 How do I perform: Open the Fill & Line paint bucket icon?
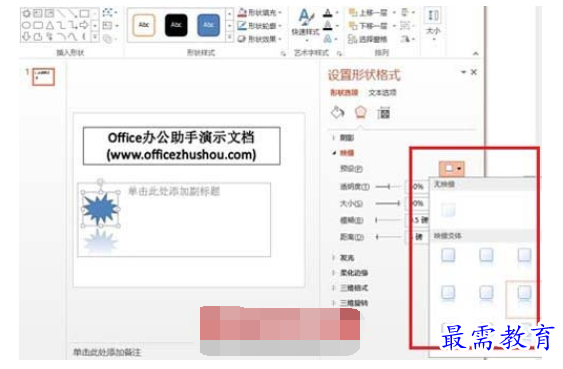pyautogui.click(x=338, y=113)
